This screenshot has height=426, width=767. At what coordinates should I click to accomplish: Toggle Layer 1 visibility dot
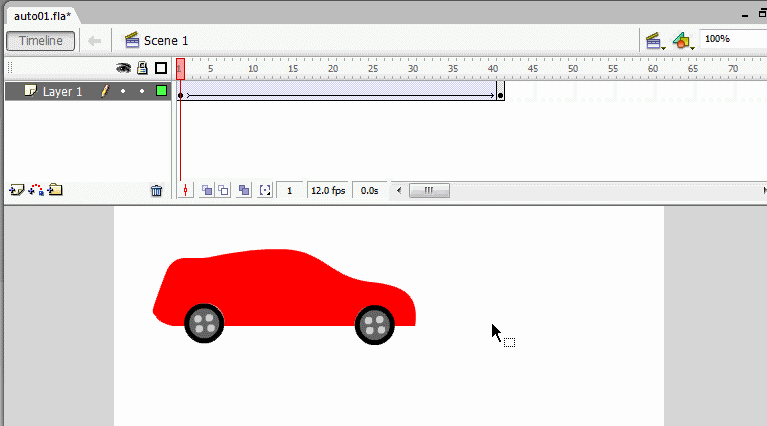(x=123, y=91)
